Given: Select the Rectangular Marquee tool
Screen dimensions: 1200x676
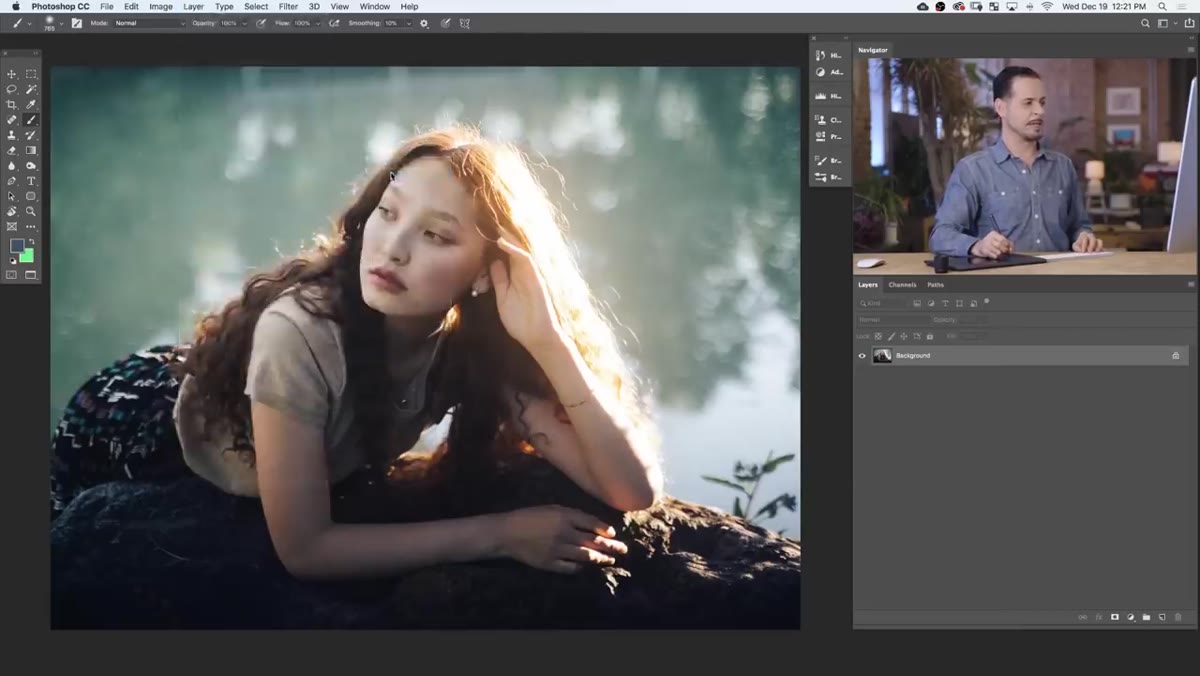Looking at the screenshot, I should click(x=31, y=74).
